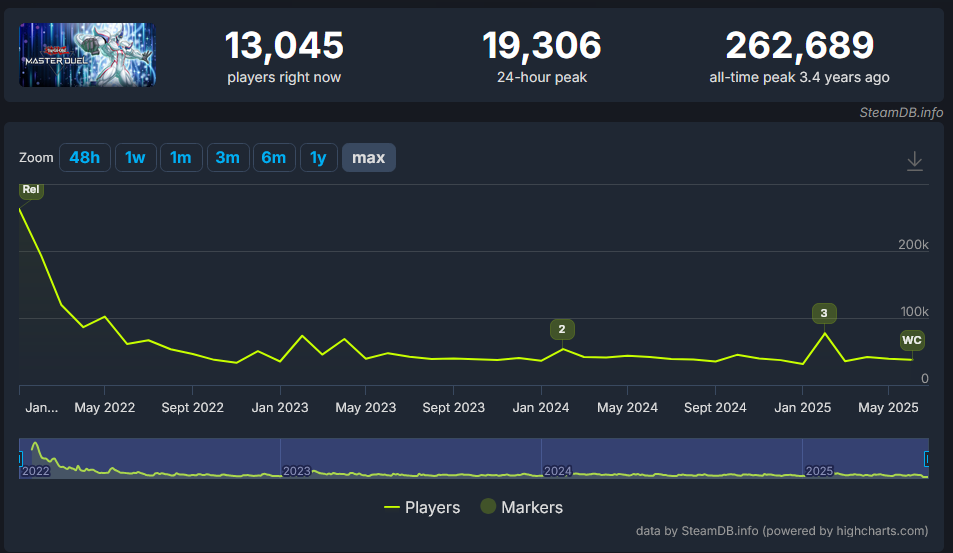Screen dimensions: 953x553
Task: Click 2024 in the navigator timeline
Action: [x=558, y=471]
